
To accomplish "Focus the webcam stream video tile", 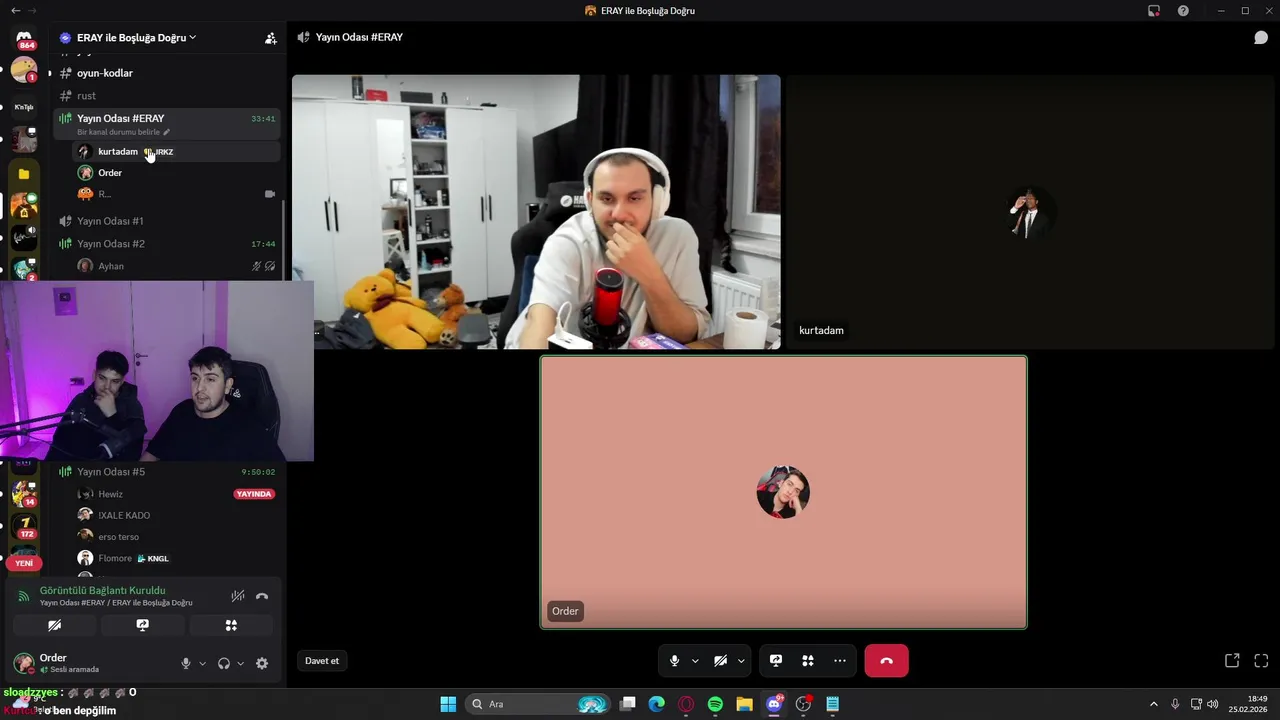I will (536, 212).
